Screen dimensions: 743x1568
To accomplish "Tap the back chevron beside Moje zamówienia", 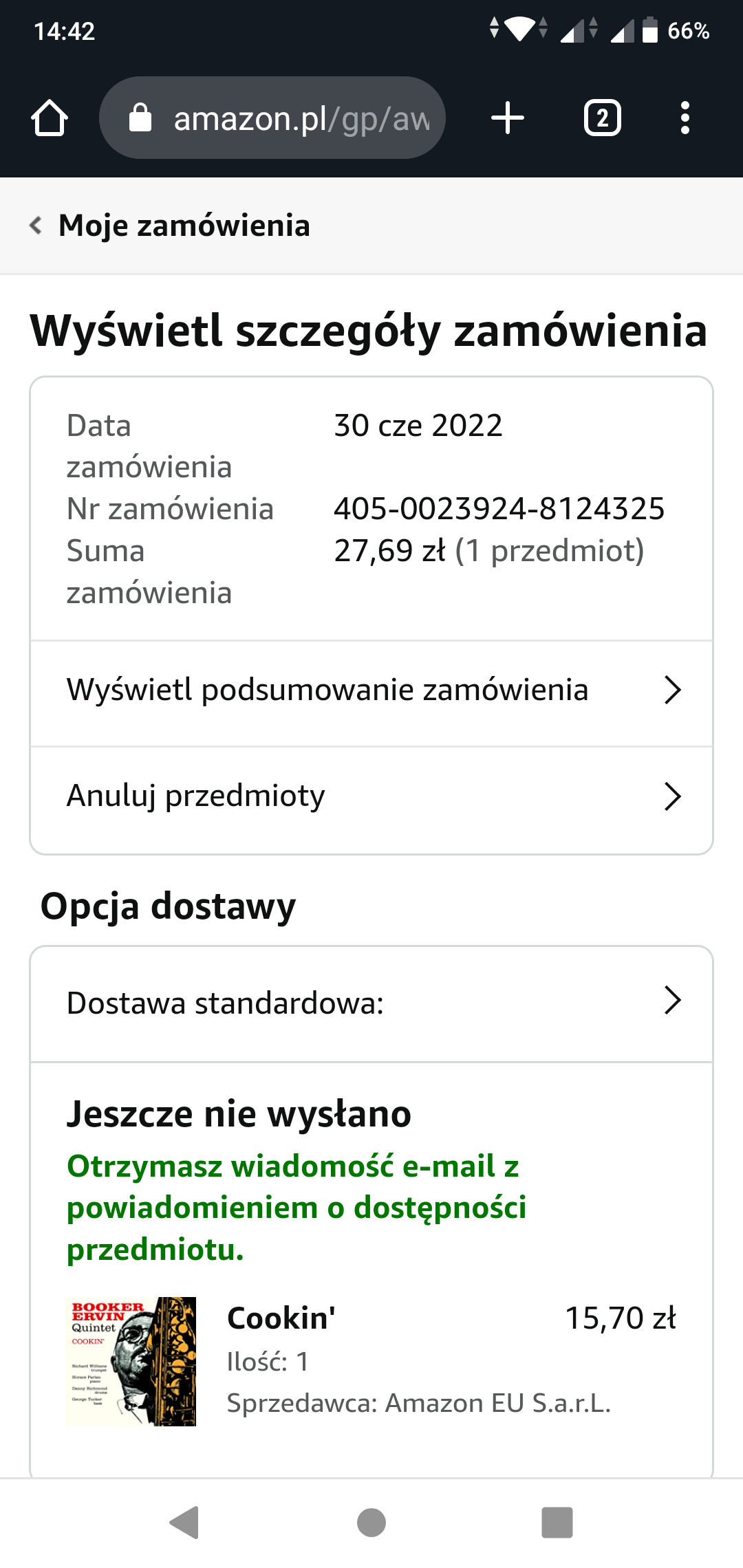I will point(36,226).
